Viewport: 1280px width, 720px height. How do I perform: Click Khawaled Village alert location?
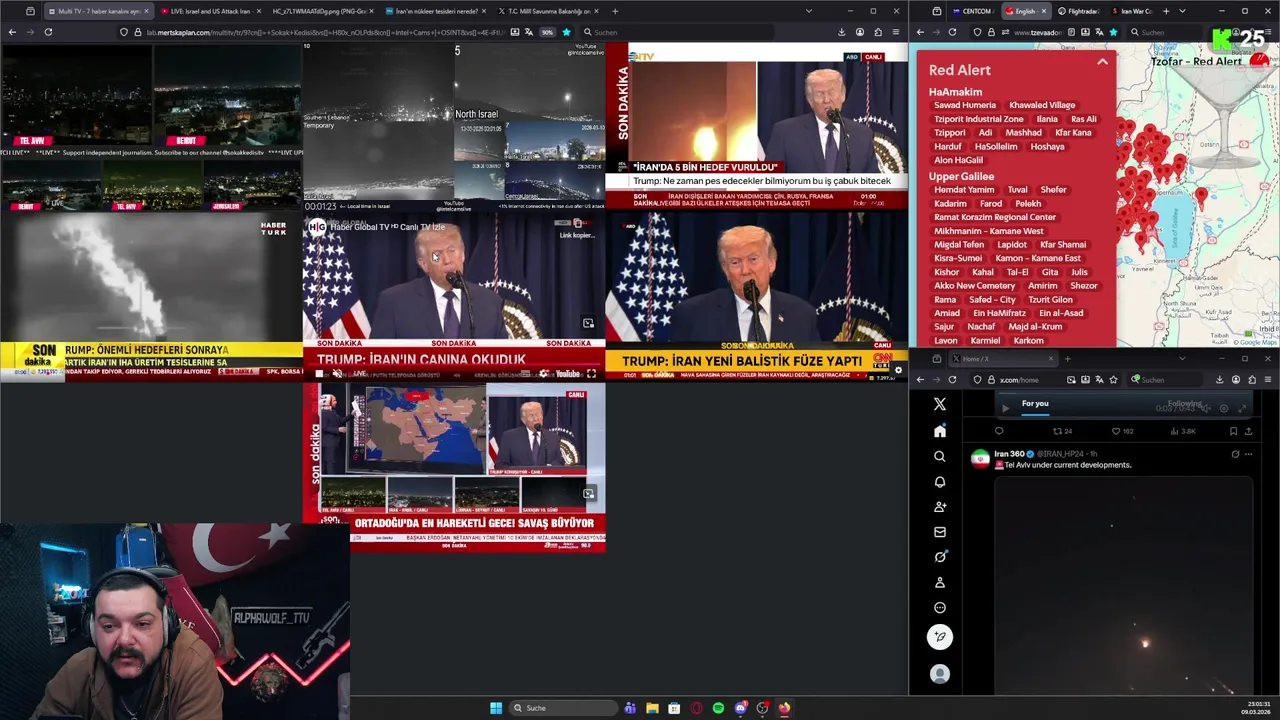pyautogui.click(x=1042, y=105)
